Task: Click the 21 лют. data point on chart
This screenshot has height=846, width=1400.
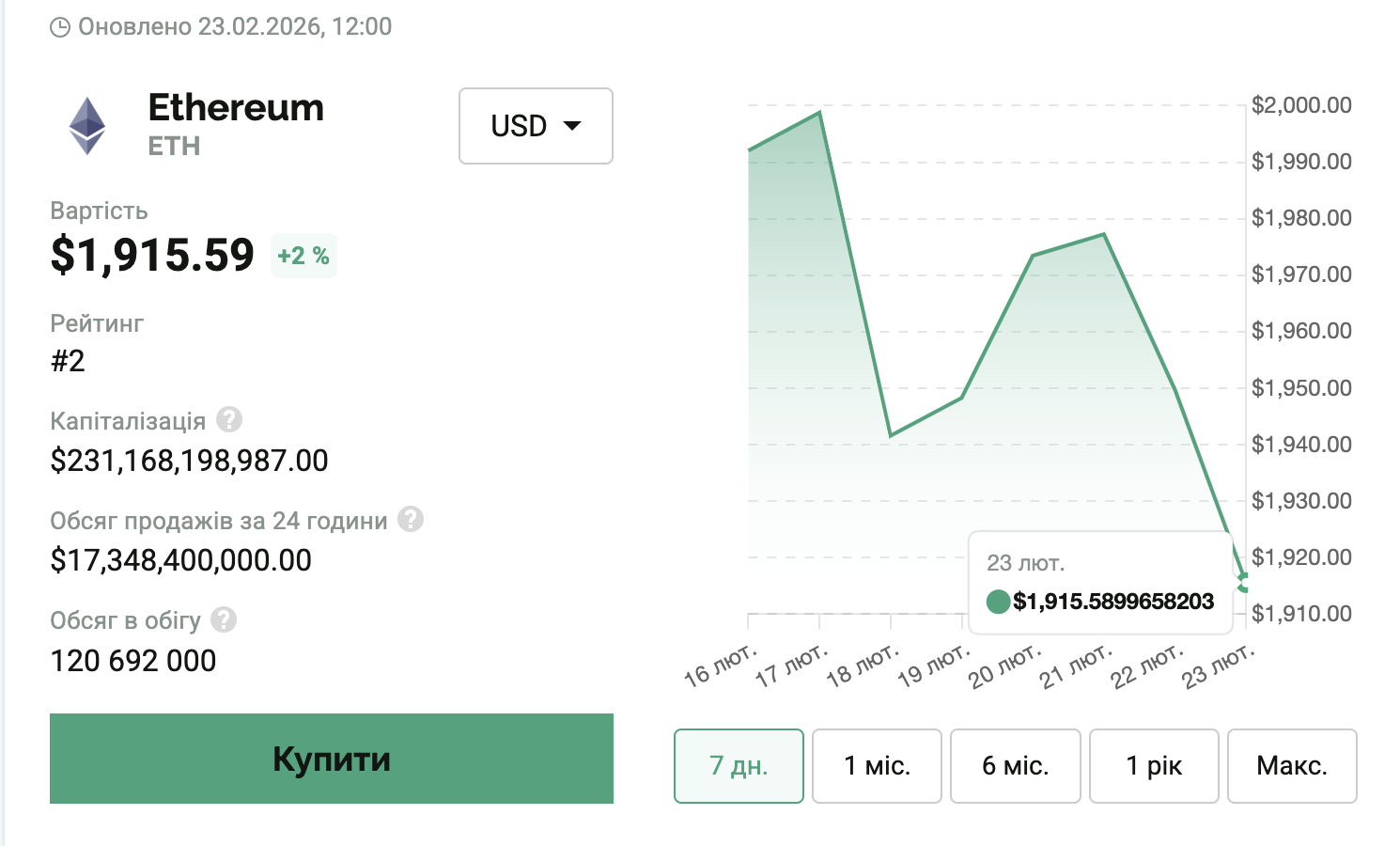Action: point(1104,234)
